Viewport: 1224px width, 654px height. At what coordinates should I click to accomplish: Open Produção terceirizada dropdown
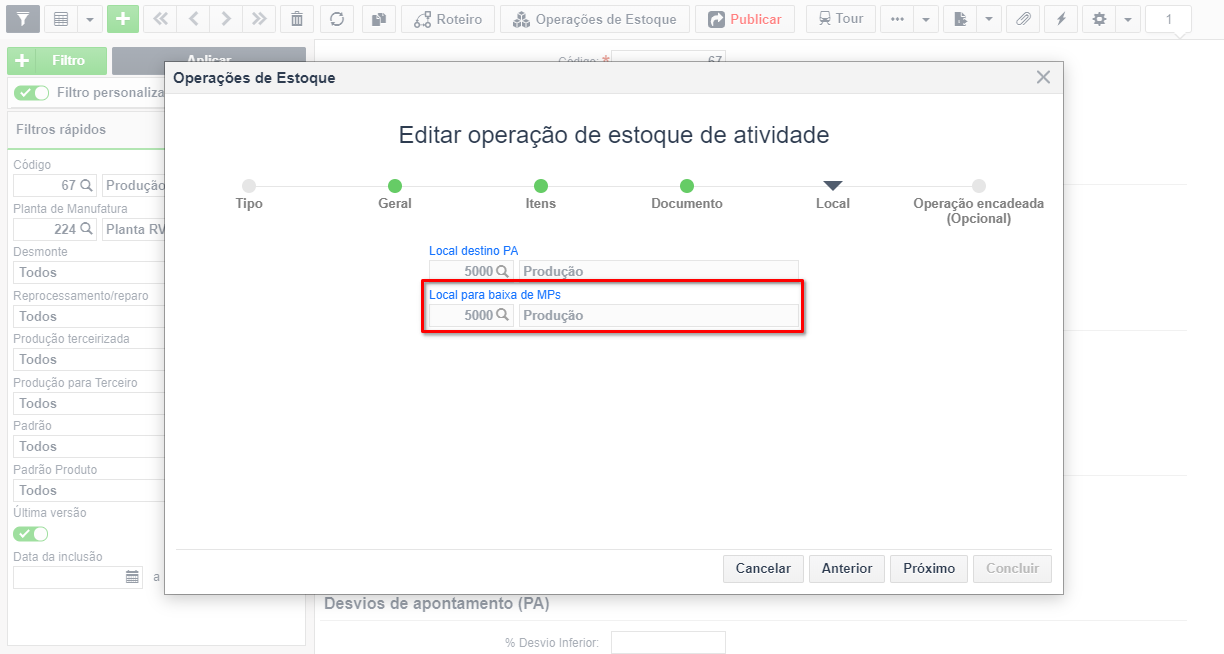pos(88,359)
